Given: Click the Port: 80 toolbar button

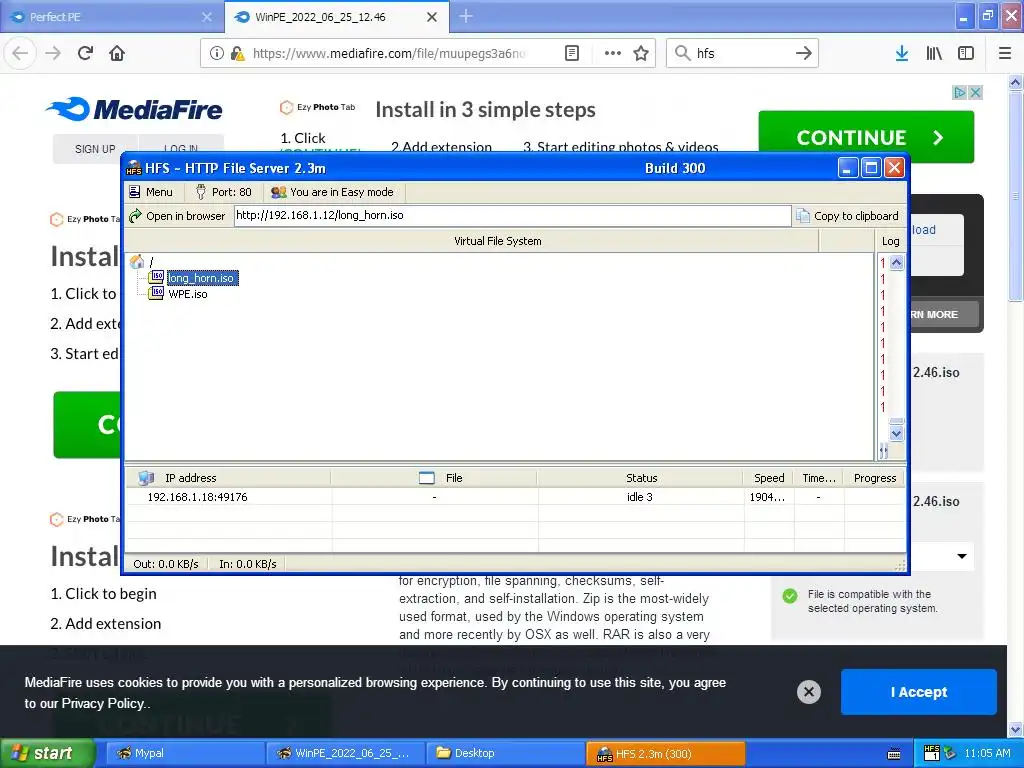Looking at the screenshot, I should [x=224, y=192].
